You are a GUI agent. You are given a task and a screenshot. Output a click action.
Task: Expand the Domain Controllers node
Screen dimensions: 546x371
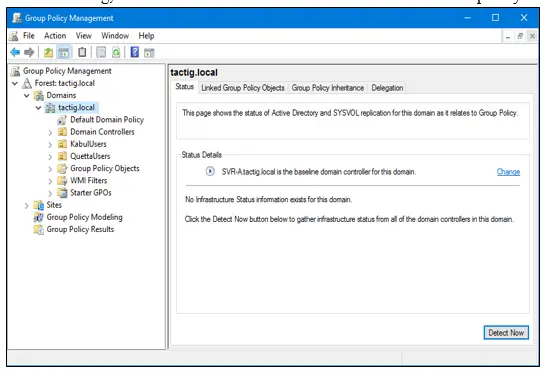click(x=50, y=133)
